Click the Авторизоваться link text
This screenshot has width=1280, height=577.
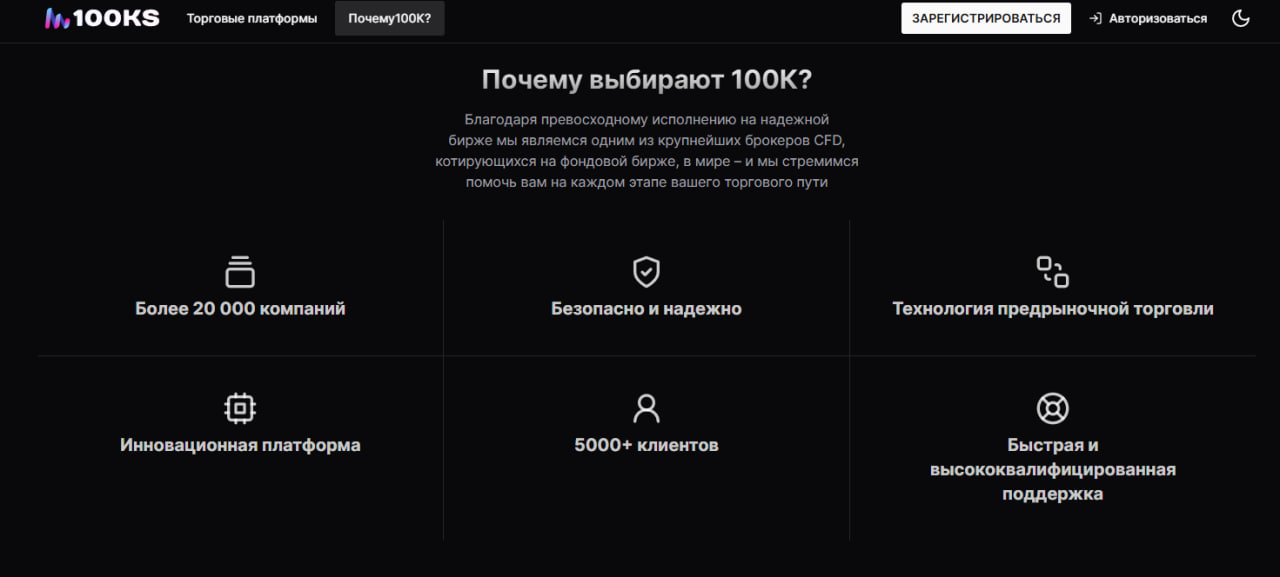(x=1157, y=19)
